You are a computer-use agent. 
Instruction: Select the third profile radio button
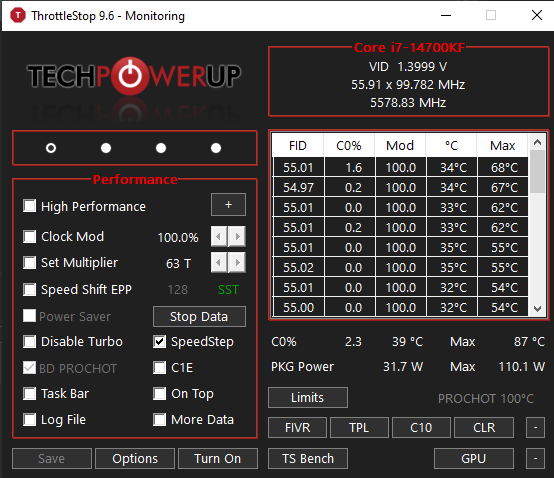(161, 148)
